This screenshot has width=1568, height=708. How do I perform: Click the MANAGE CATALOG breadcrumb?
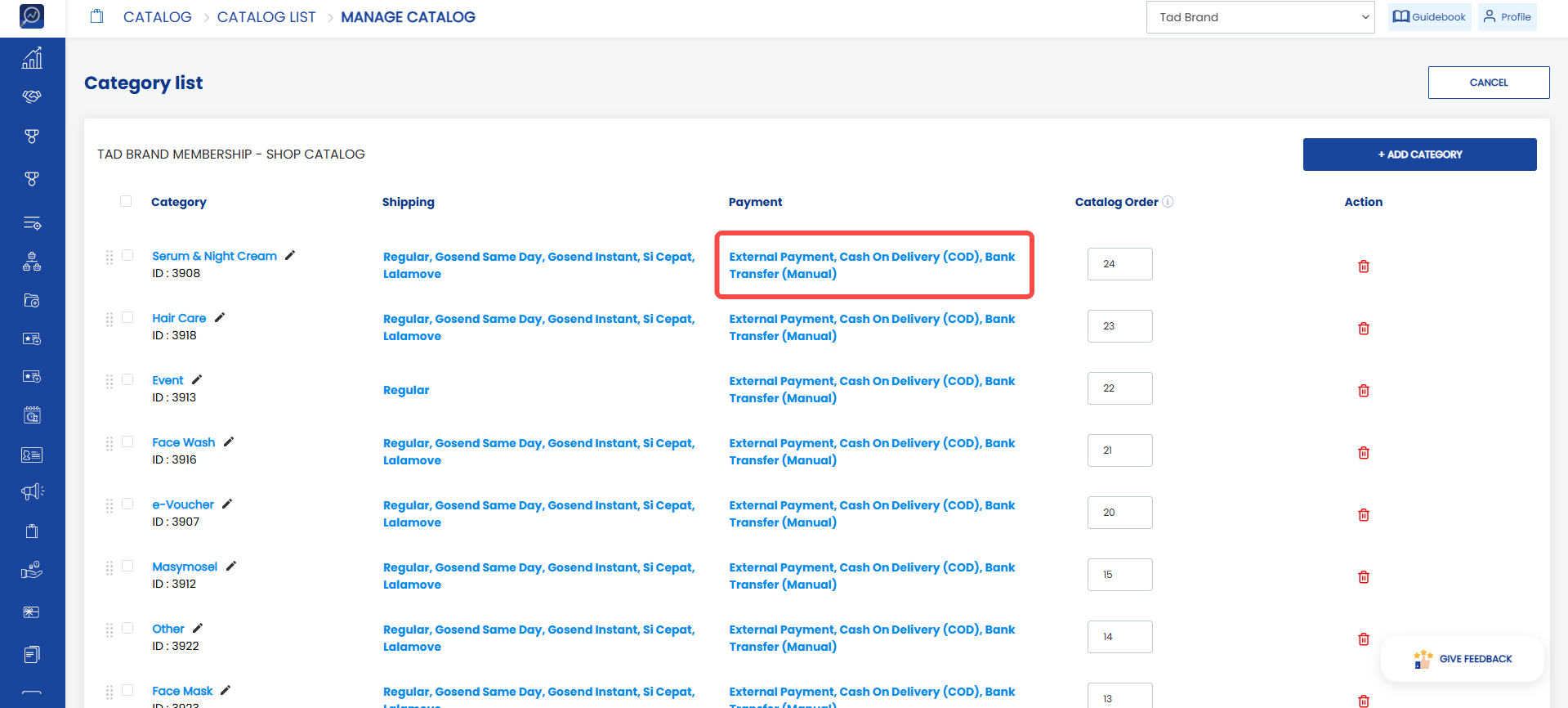coord(409,17)
